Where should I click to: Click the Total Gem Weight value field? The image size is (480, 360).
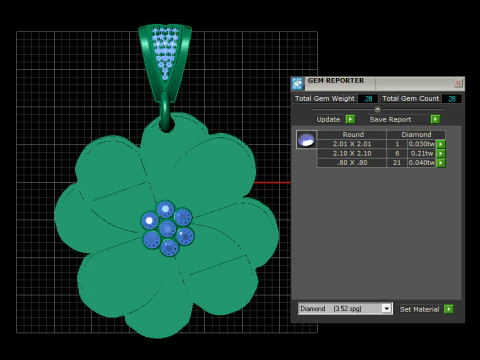click(368, 99)
